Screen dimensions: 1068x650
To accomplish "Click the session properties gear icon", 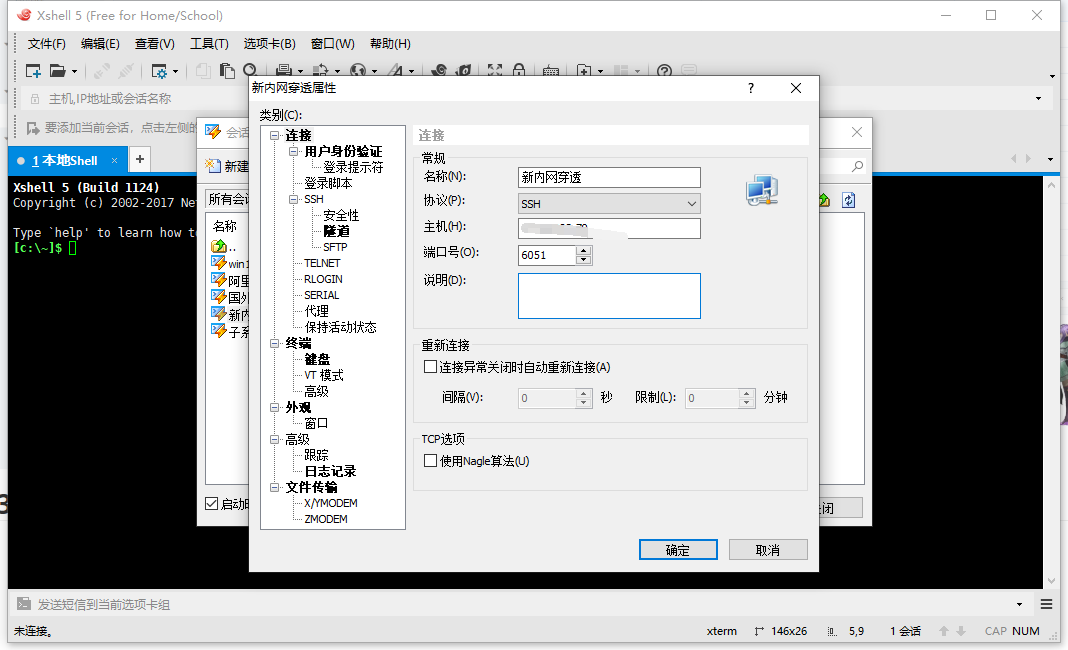I will [158, 71].
